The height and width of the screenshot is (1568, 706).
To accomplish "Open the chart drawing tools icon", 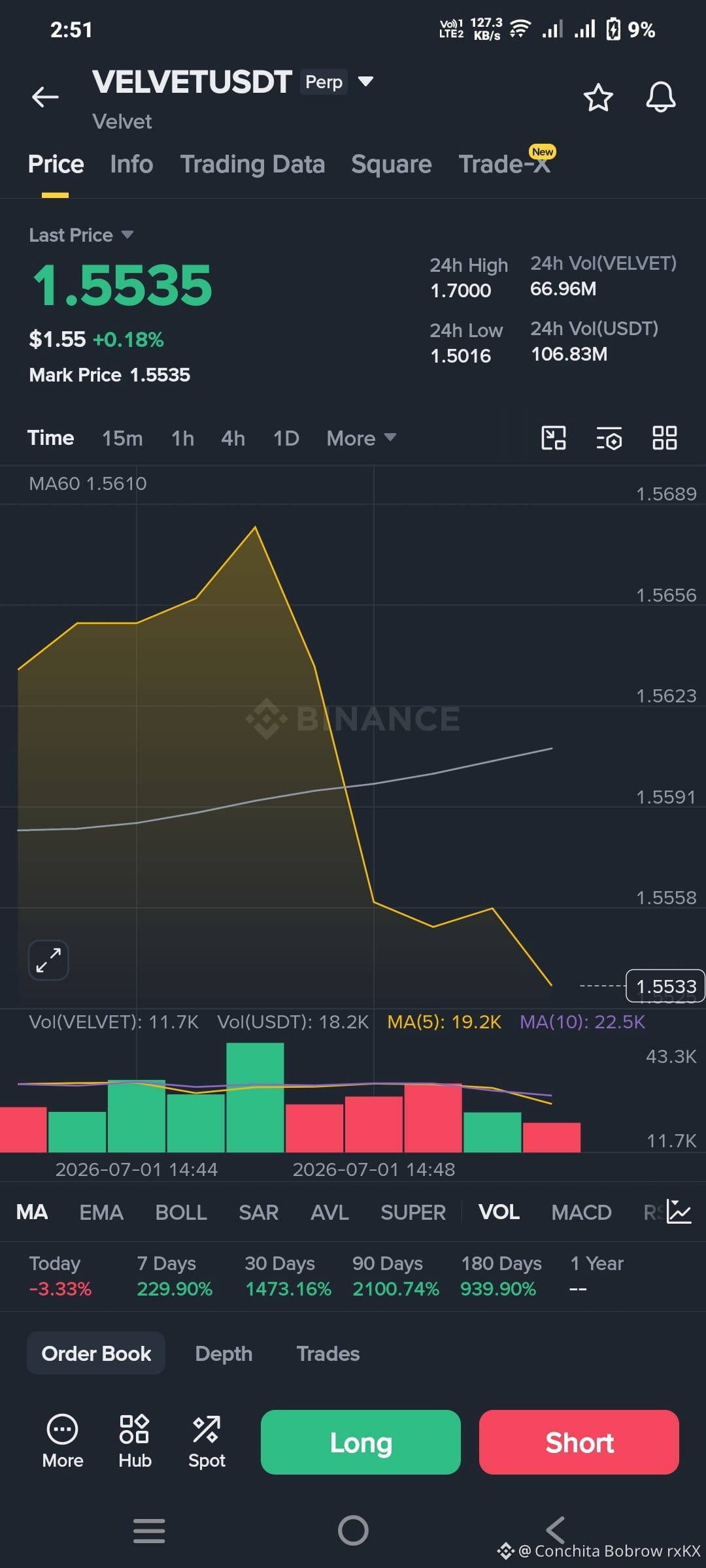I will (x=553, y=438).
